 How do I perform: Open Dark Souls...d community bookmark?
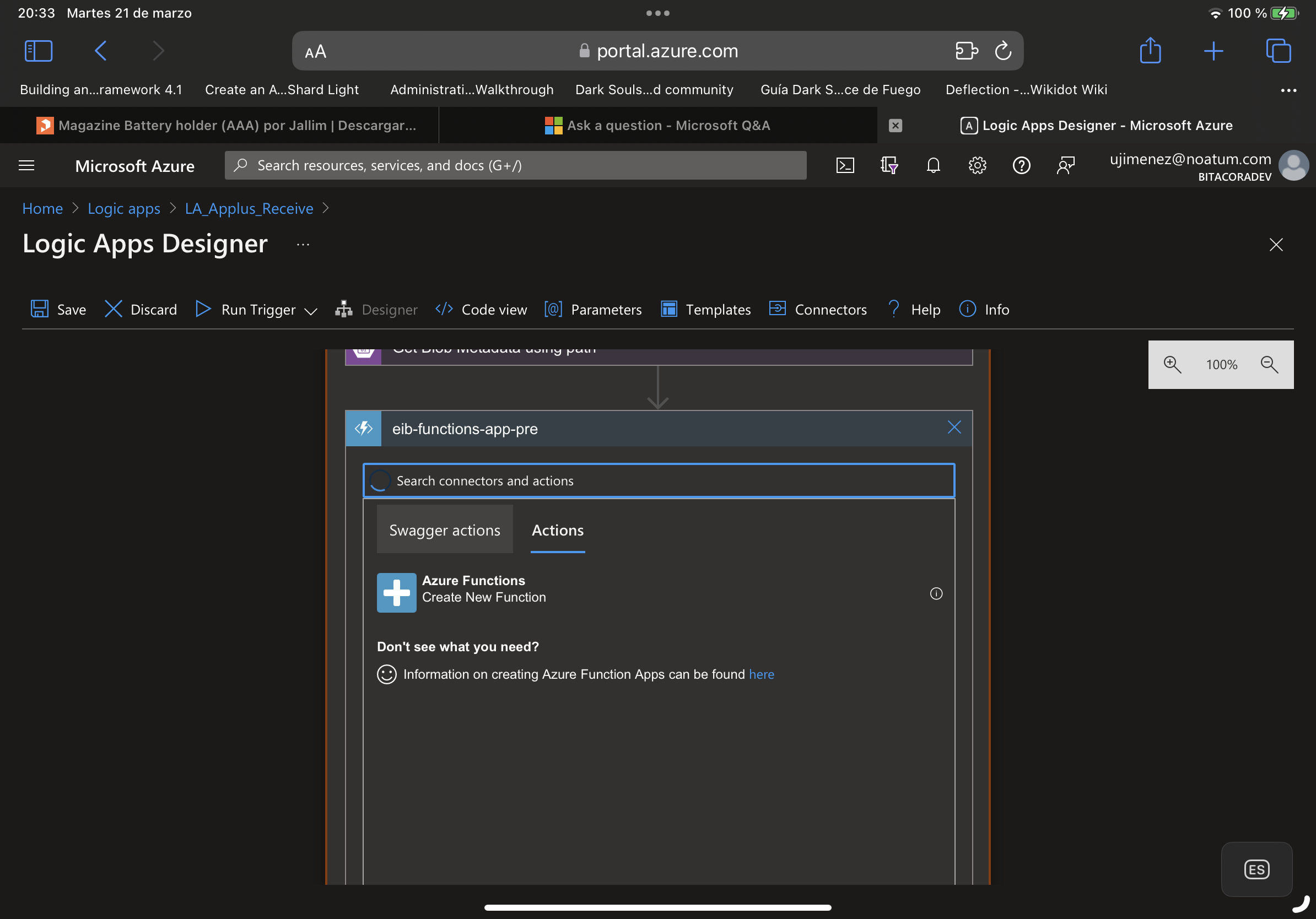pos(654,90)
